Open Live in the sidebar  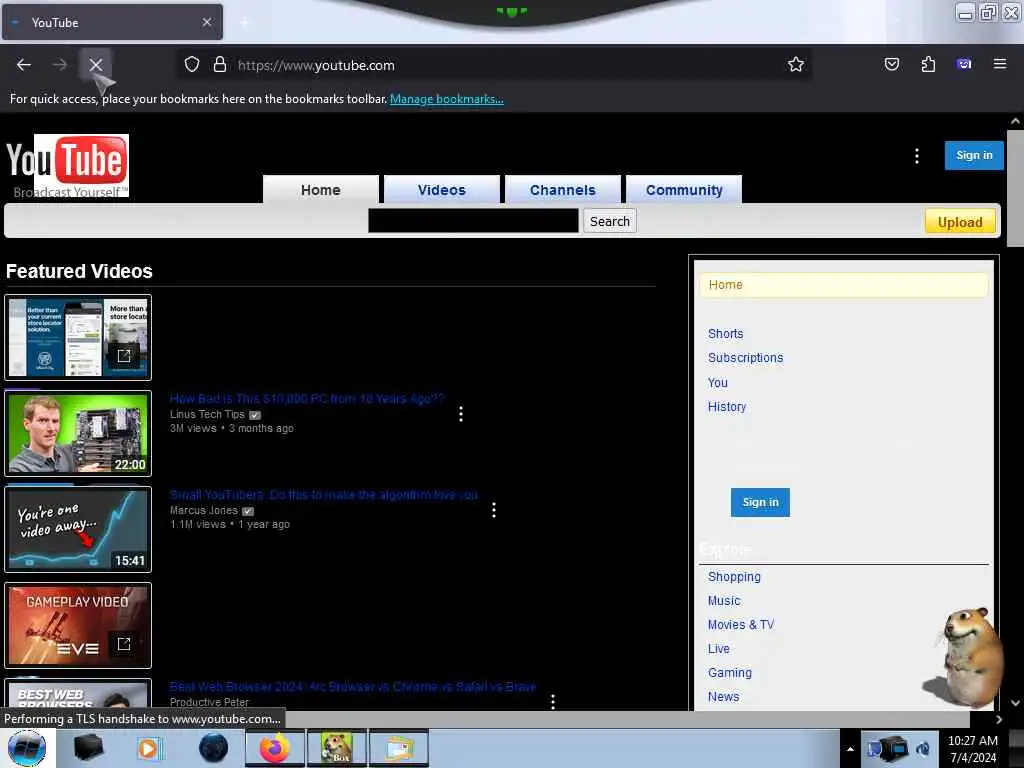point(718,649)
